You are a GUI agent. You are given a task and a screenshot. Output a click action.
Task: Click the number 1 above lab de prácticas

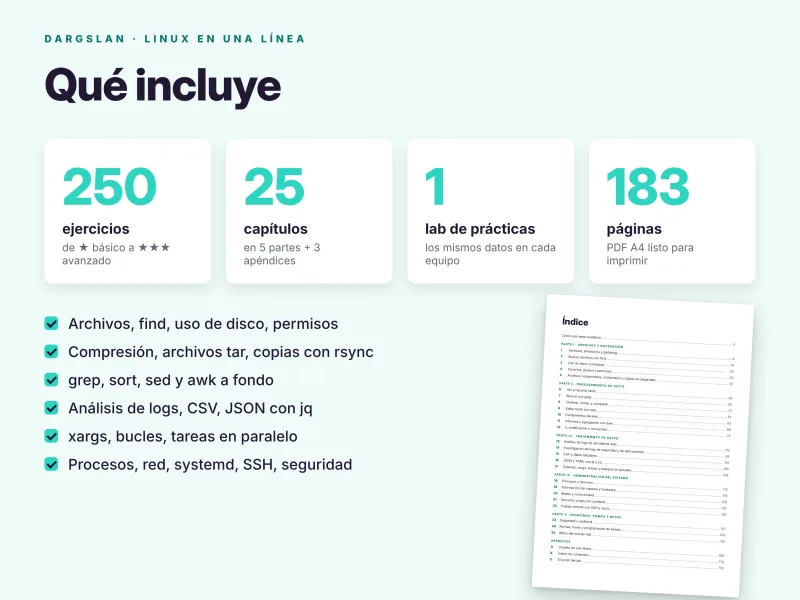(x=435, y=187)
